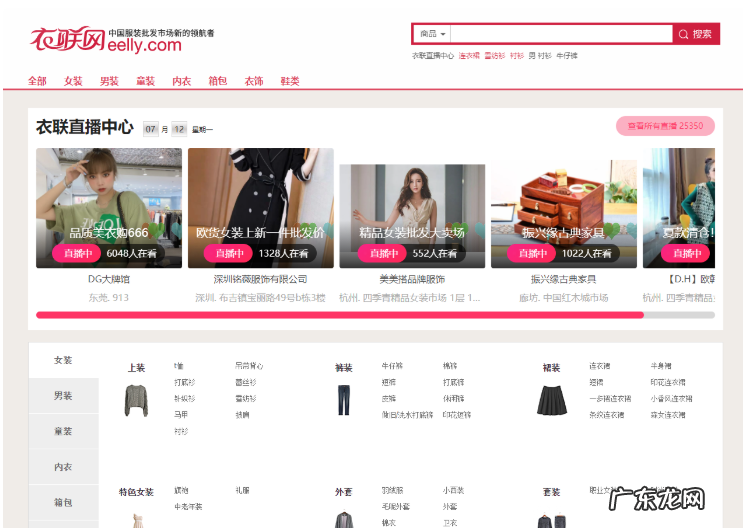Image resolution: width=743 pixels, height=528 pixels.
Task: Click the live stream carousel pink scrollbar
Action: tap(340, 315)
